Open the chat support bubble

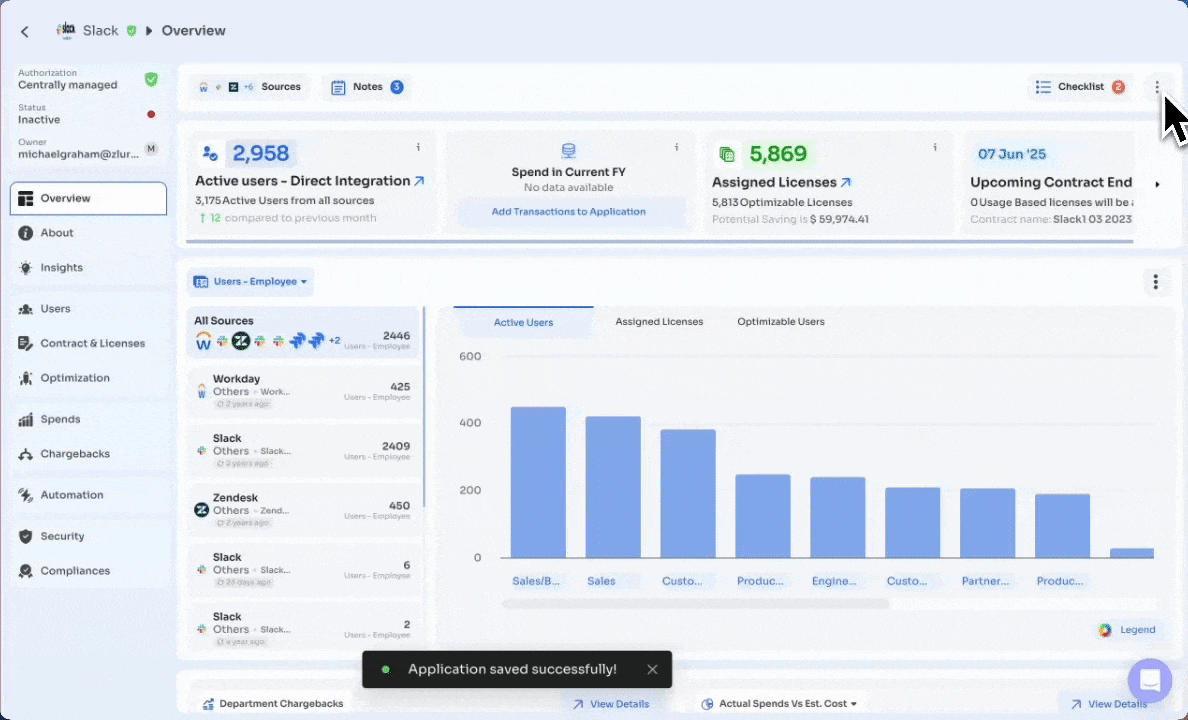coord(1149,680)
